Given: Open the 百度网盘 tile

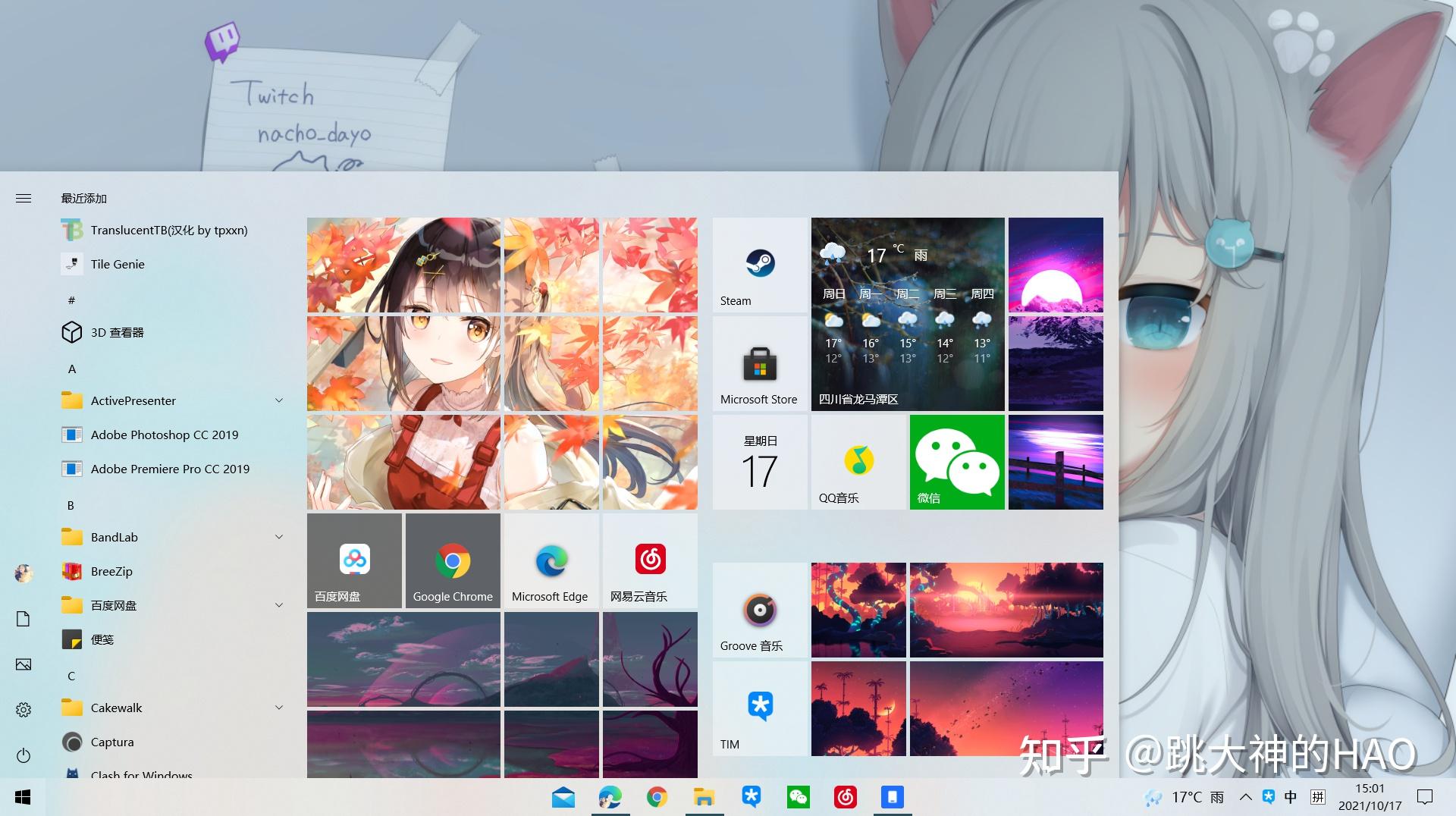Looking at the screenshot, I should coord(353,560).
